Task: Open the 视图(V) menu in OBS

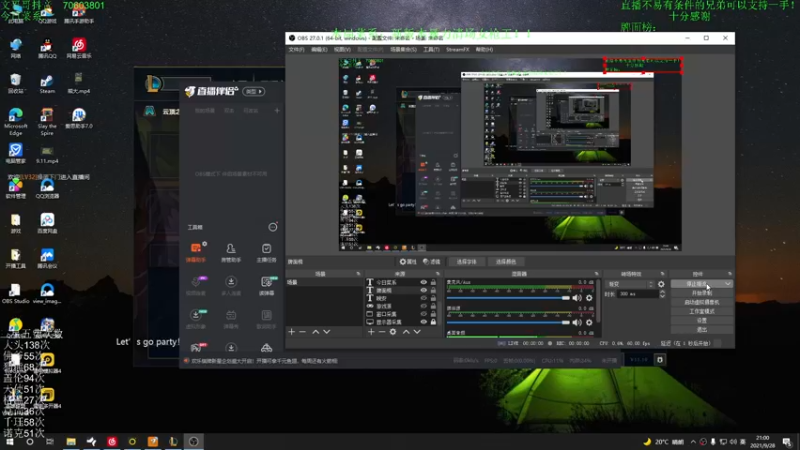Action: (342, 49)
